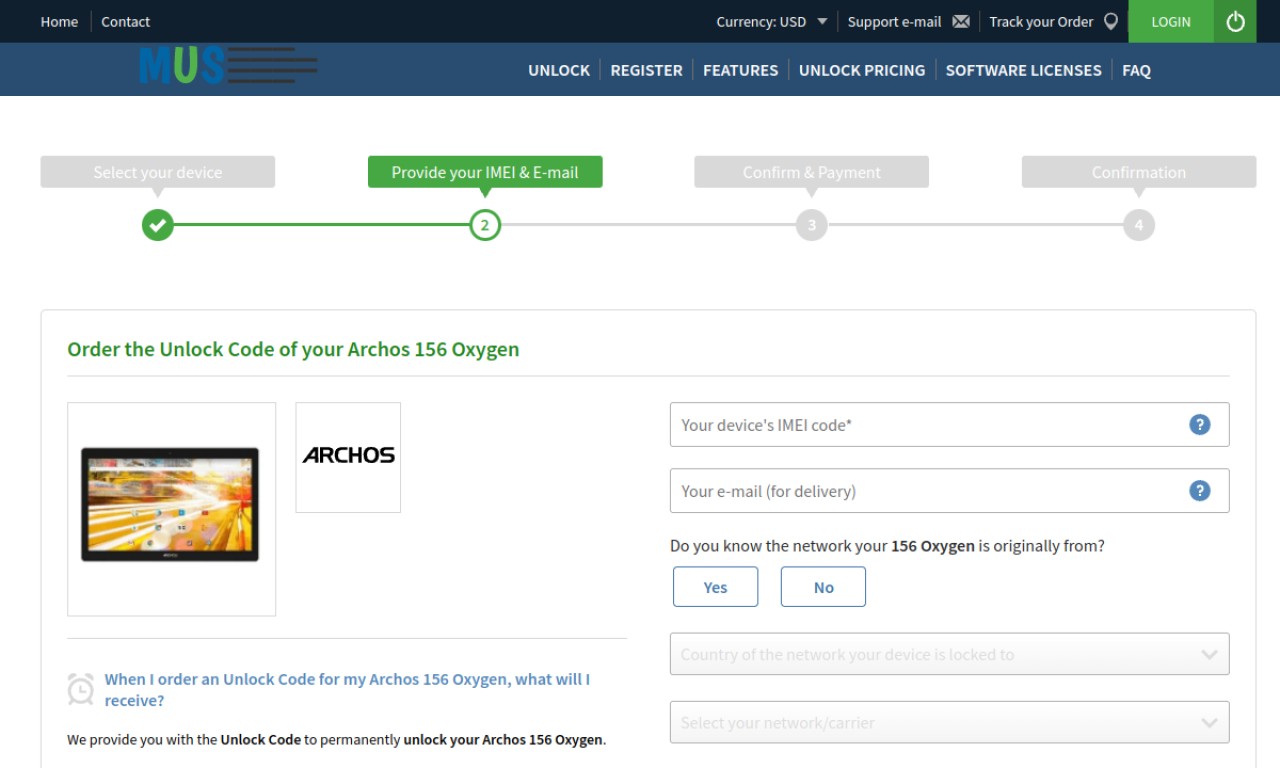Open the UNLOCK PRICING menu item
The width and height of the screenshot is (1280, 768).
click(x=862, y=70)
